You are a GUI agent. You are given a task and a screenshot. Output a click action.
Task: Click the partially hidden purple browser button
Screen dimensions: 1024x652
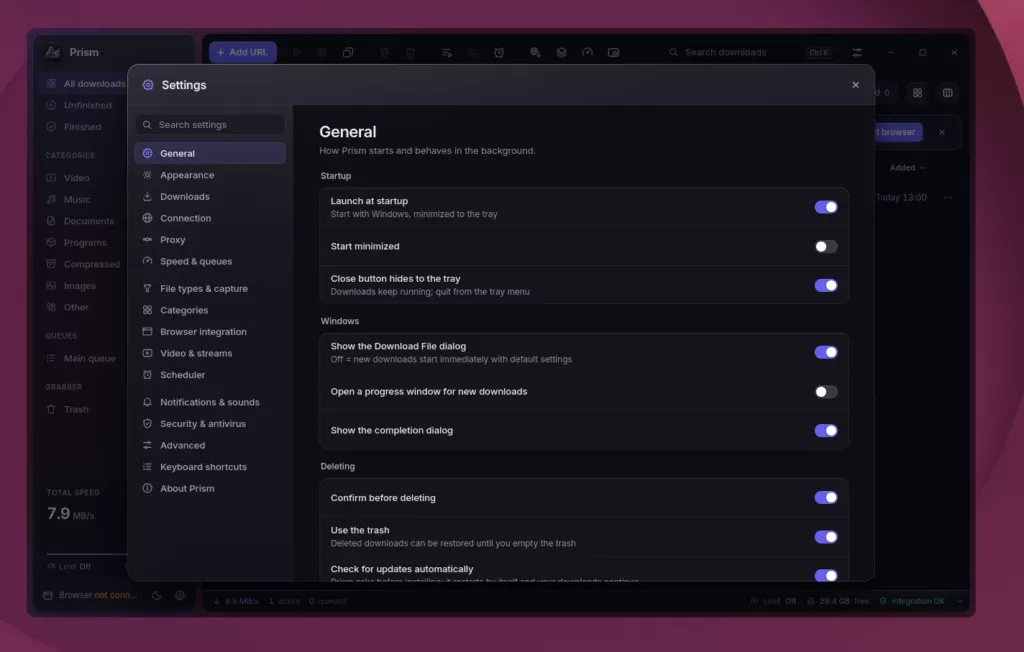coord(899,132)
